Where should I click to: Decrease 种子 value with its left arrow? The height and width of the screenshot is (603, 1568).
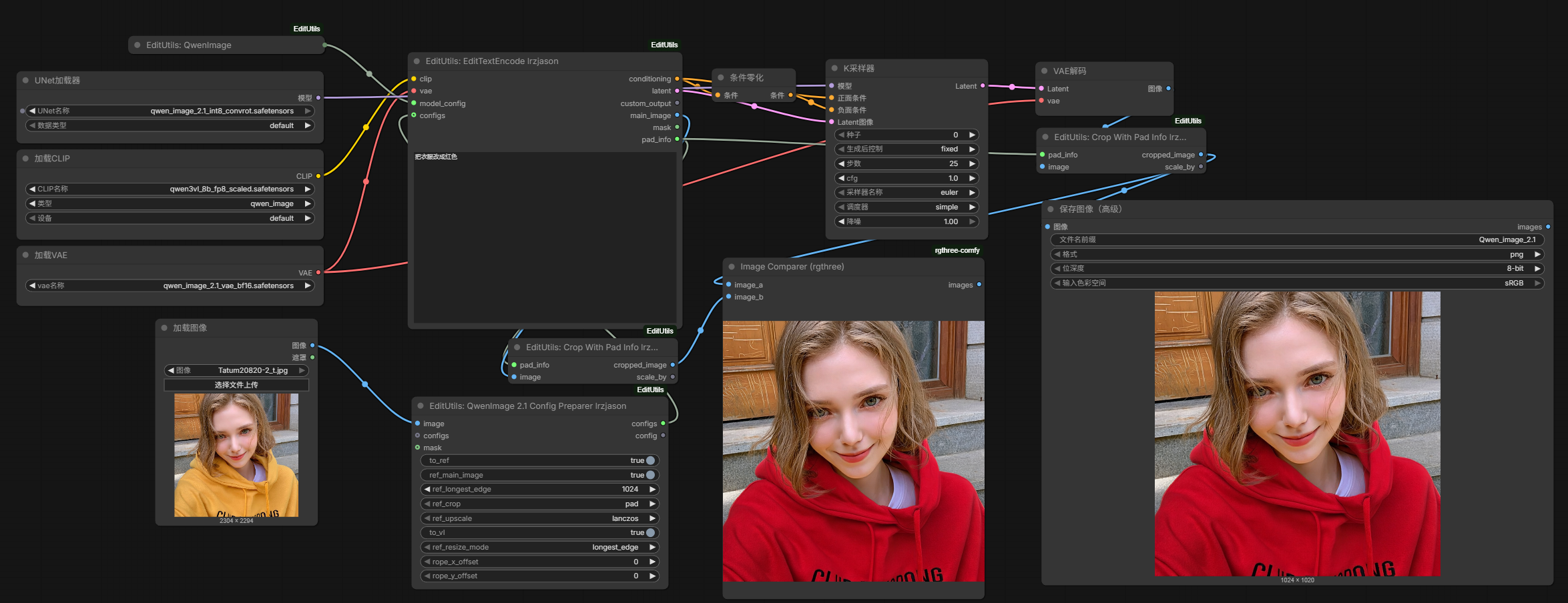[842, 135]
